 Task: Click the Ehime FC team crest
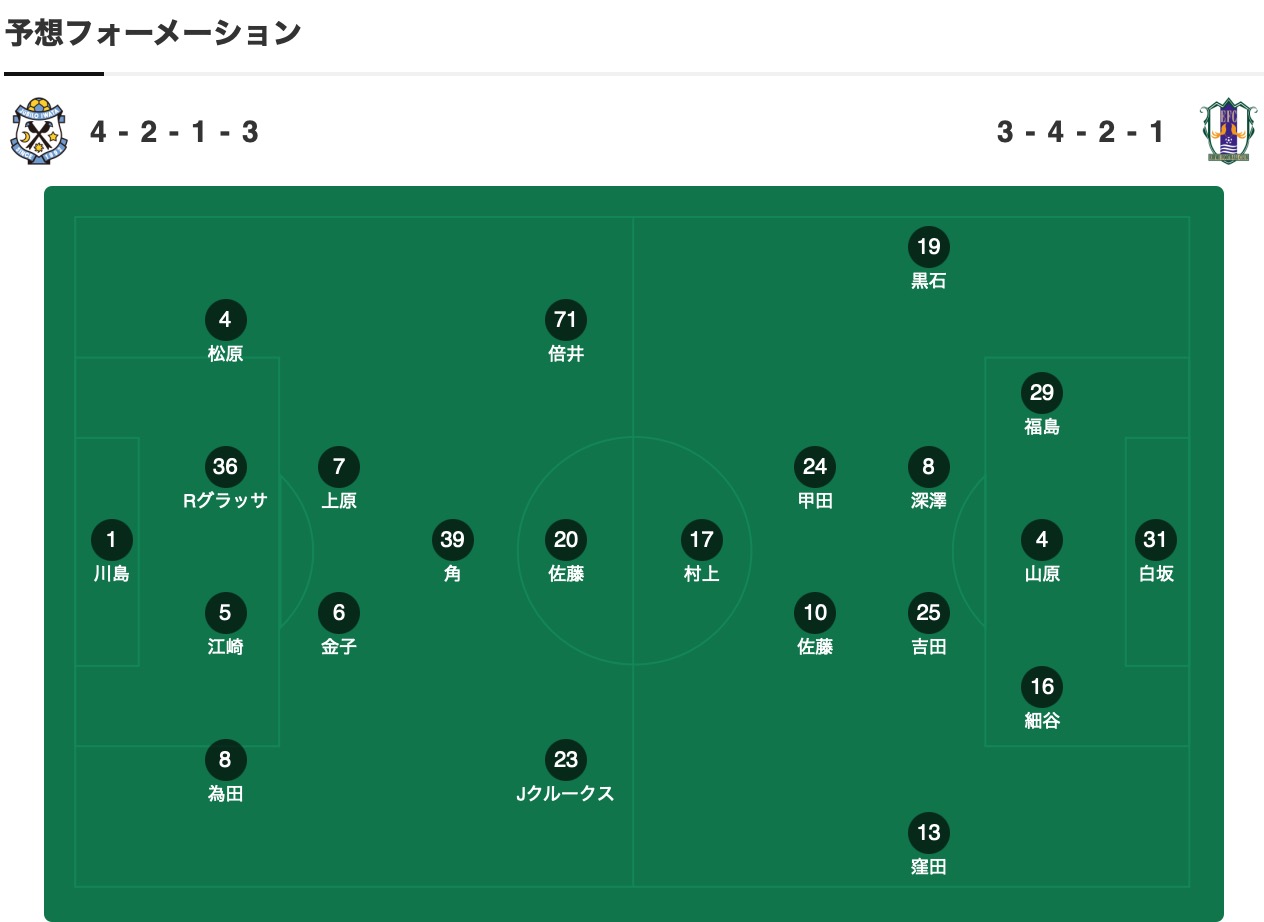tap(1225, 131)
